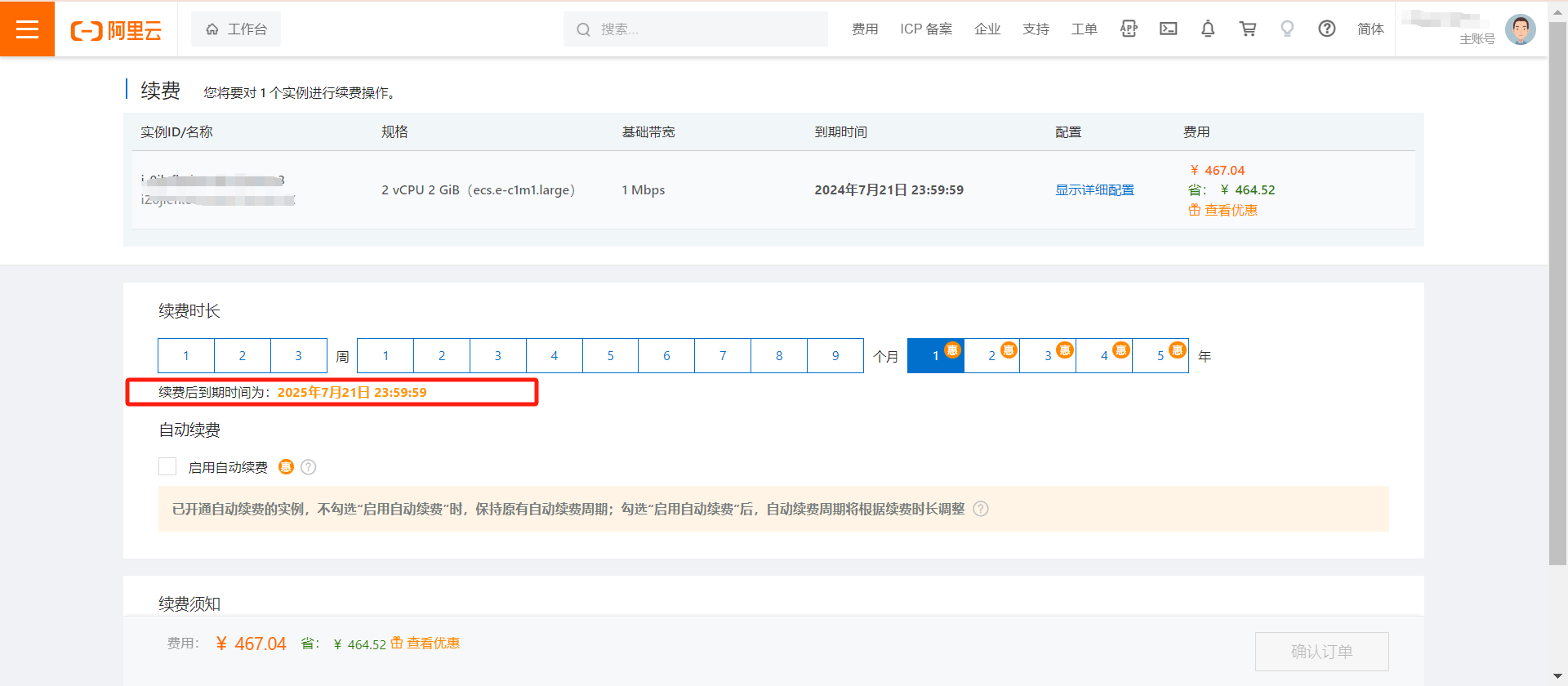Select 2 weeks renewal duration
Viewport: 1568px width, 686px height.
tap(243, 356)
